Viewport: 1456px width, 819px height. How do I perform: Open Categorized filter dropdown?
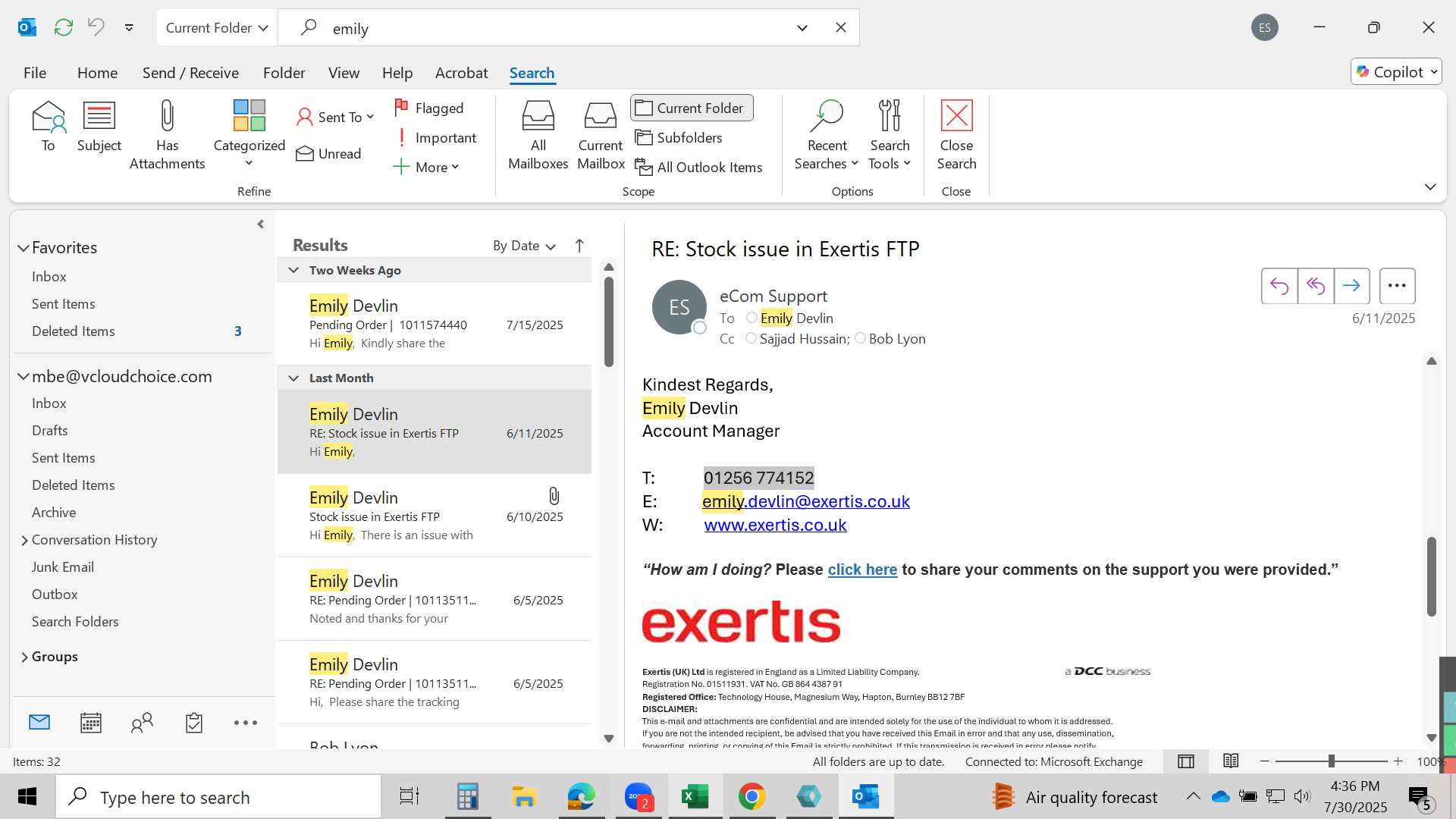click(249, 135)
